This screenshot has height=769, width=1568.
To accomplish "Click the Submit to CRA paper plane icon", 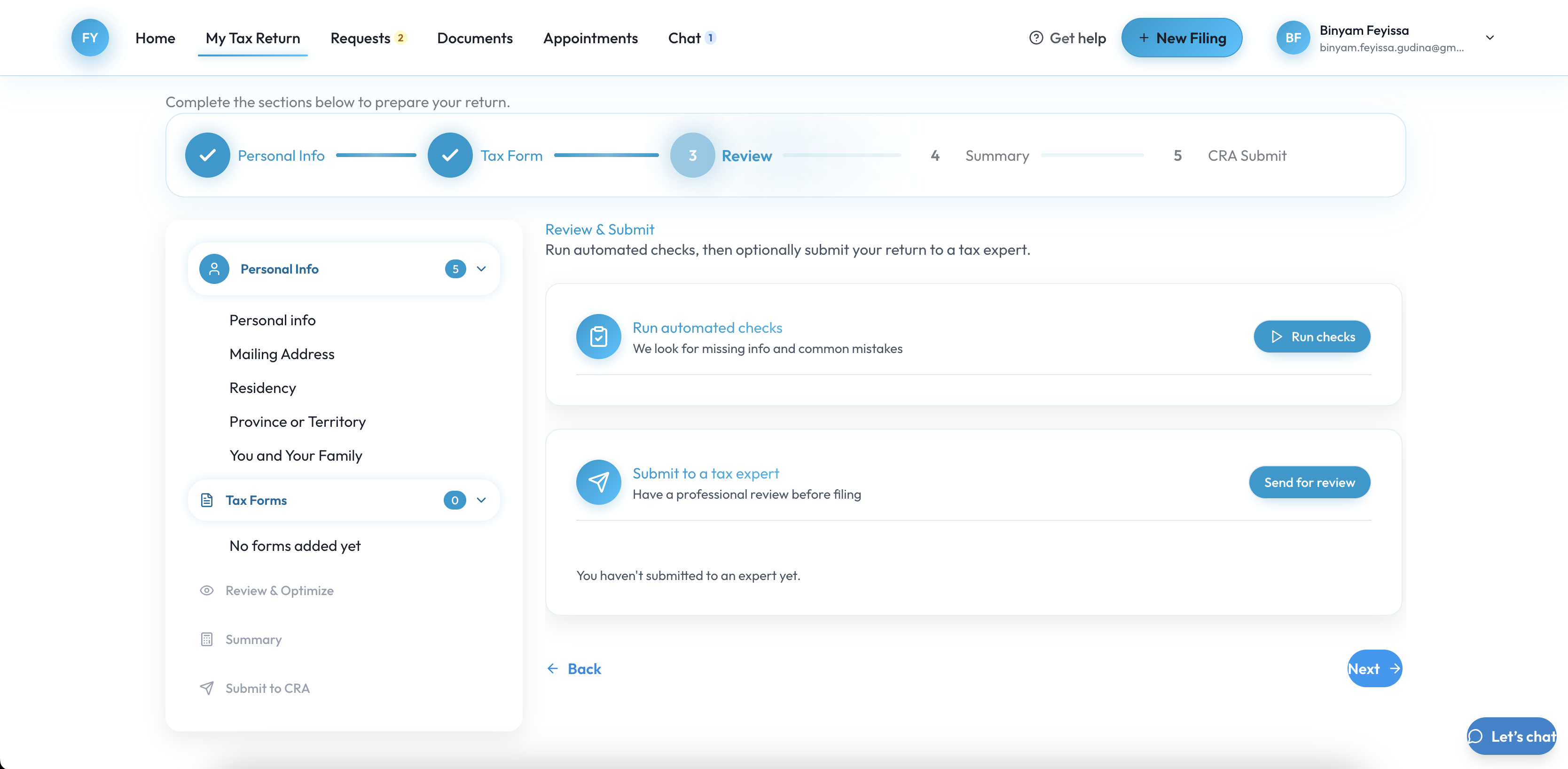I will pyautogui.click(x=207, y=688).
